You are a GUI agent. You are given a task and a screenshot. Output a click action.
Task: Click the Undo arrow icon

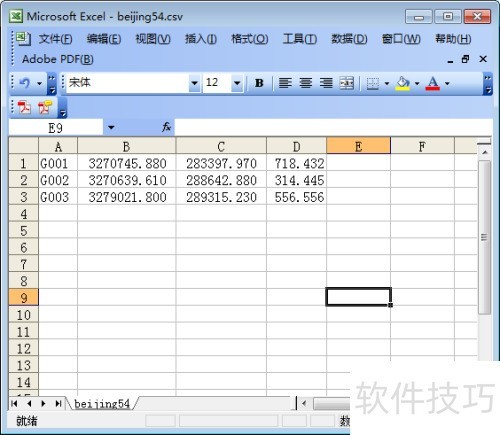24,83
